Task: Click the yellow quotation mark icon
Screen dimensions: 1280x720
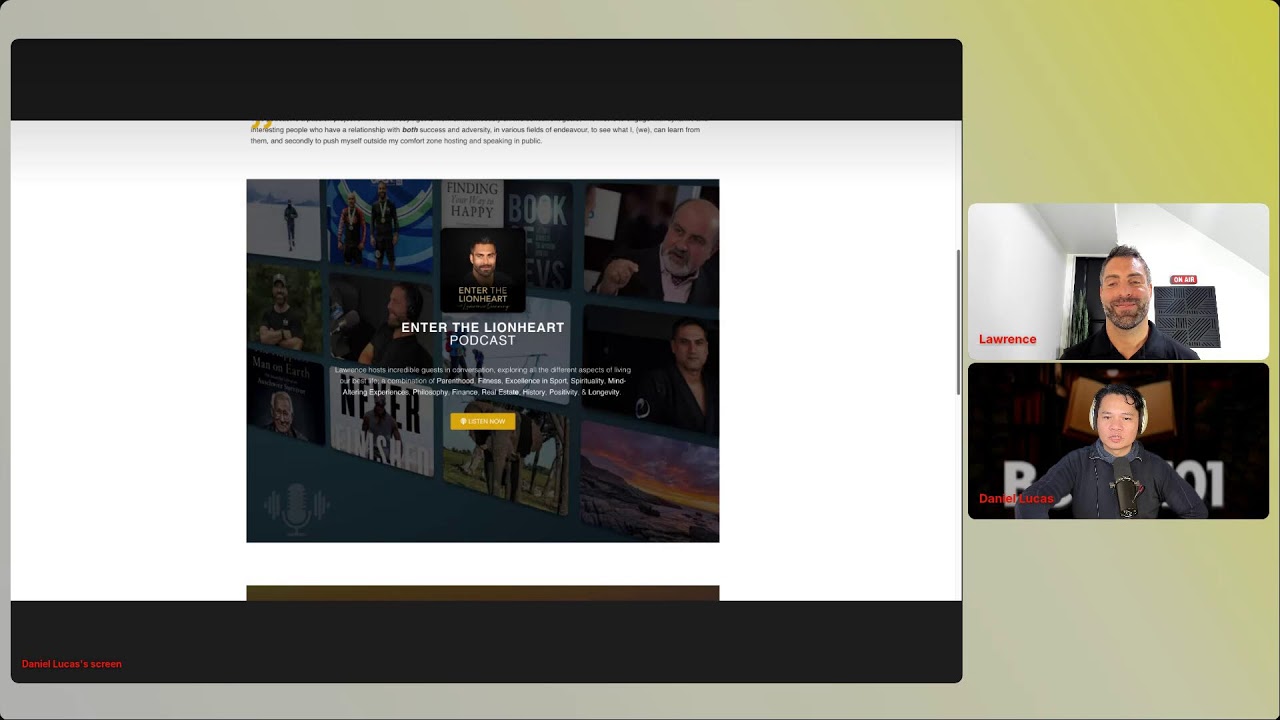Action: 262,125
